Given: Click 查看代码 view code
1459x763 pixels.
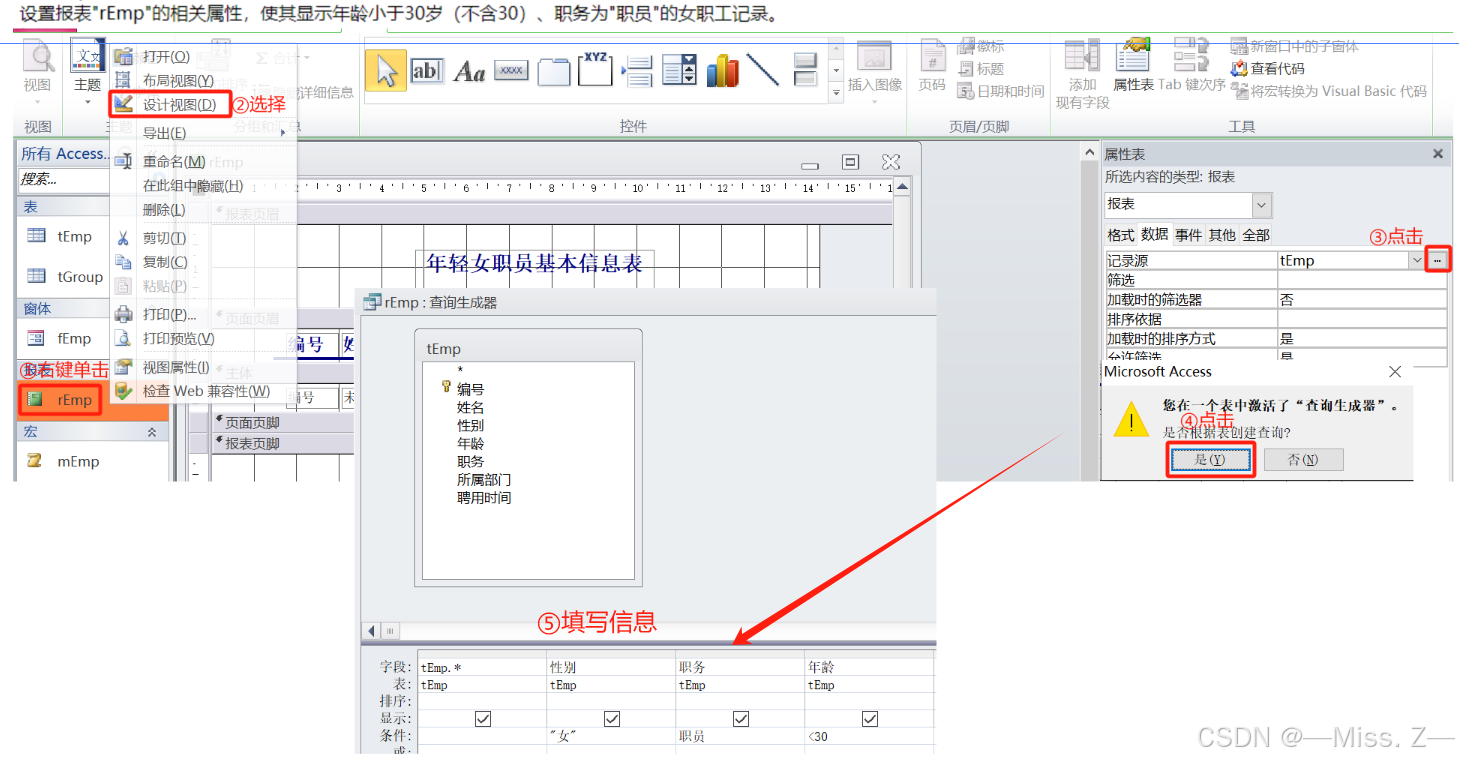Looking at the screenshot, I should [1267, 68].
